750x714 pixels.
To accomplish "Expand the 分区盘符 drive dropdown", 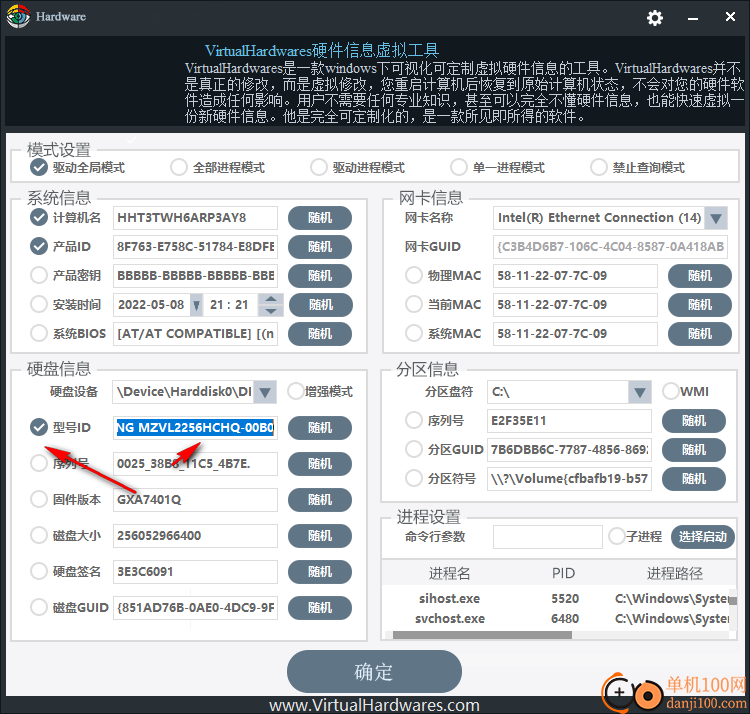I will point(640,392).
